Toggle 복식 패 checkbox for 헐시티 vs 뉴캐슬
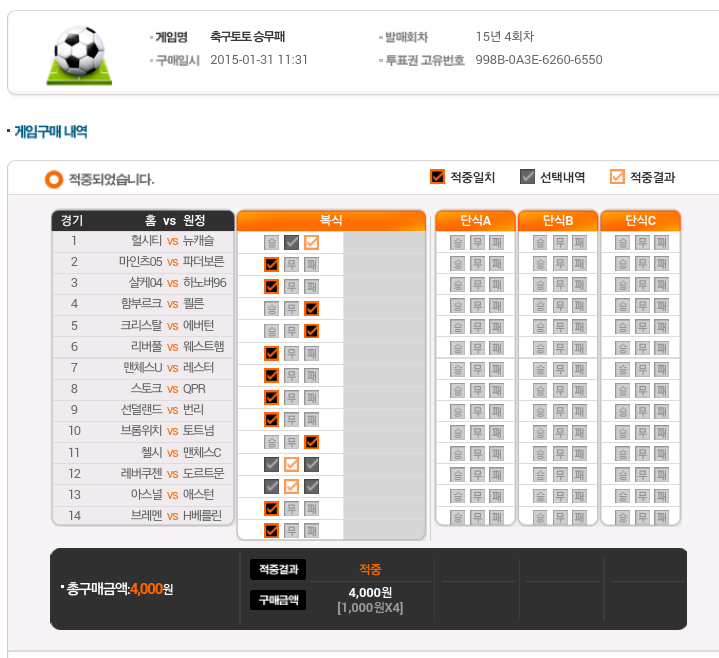719x658 pixels. [x=311, y=242]
